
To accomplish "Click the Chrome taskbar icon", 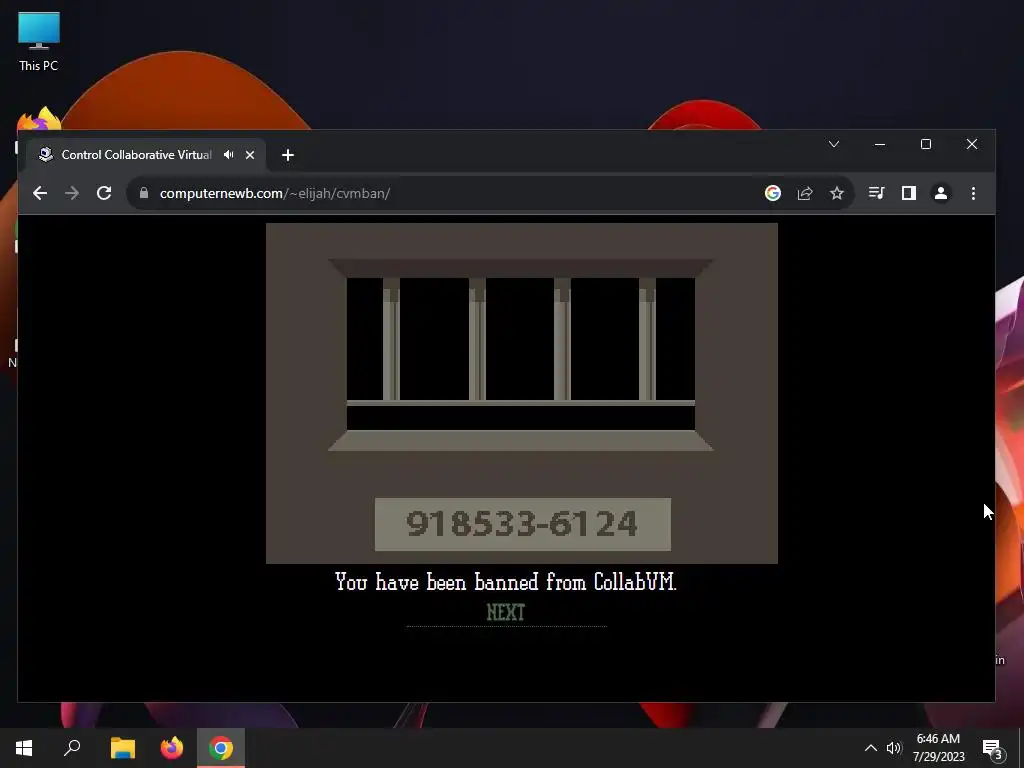I will [x=221, y=748].
